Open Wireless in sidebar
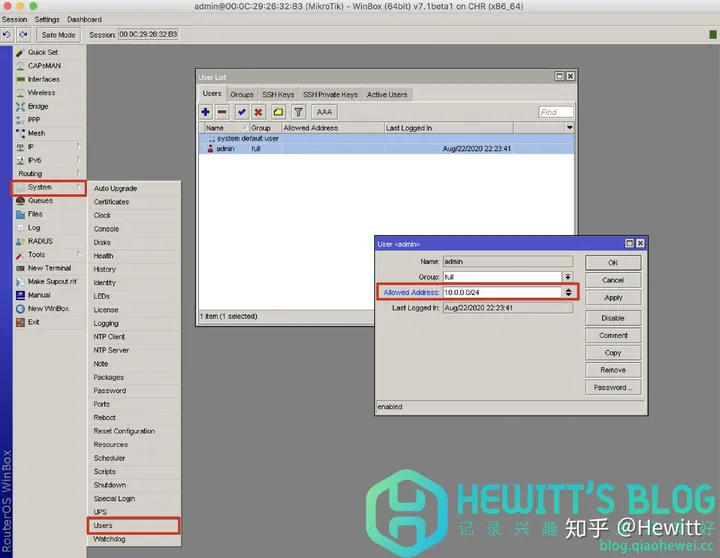This screenshot has width=720, height=558. tap(49, 93)
